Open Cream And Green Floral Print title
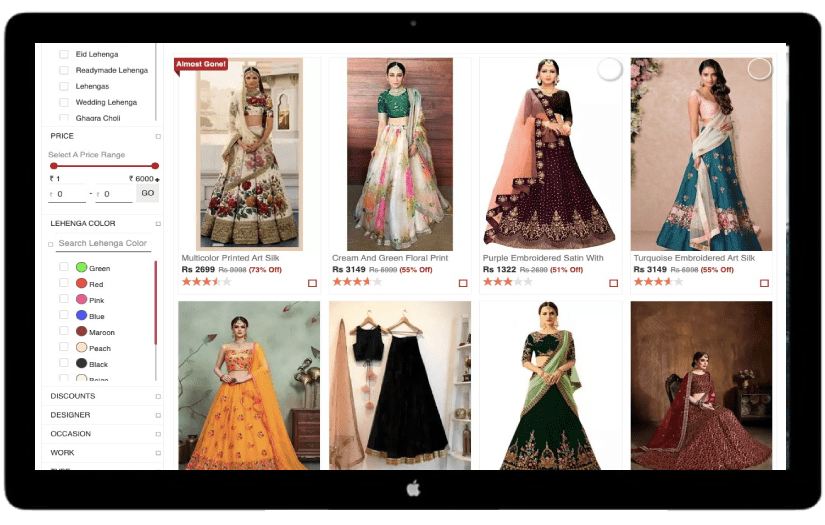 (x=390, y=258)
